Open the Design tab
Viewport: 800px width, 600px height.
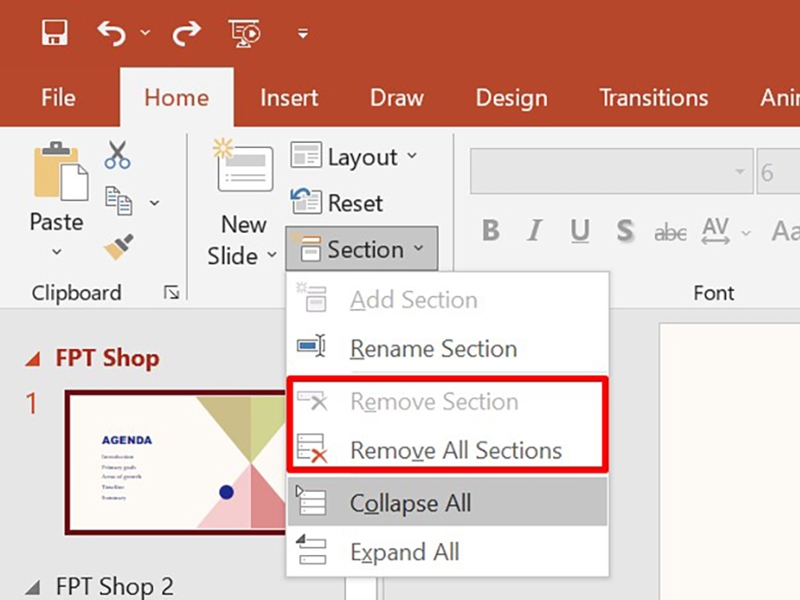[511, 97]
